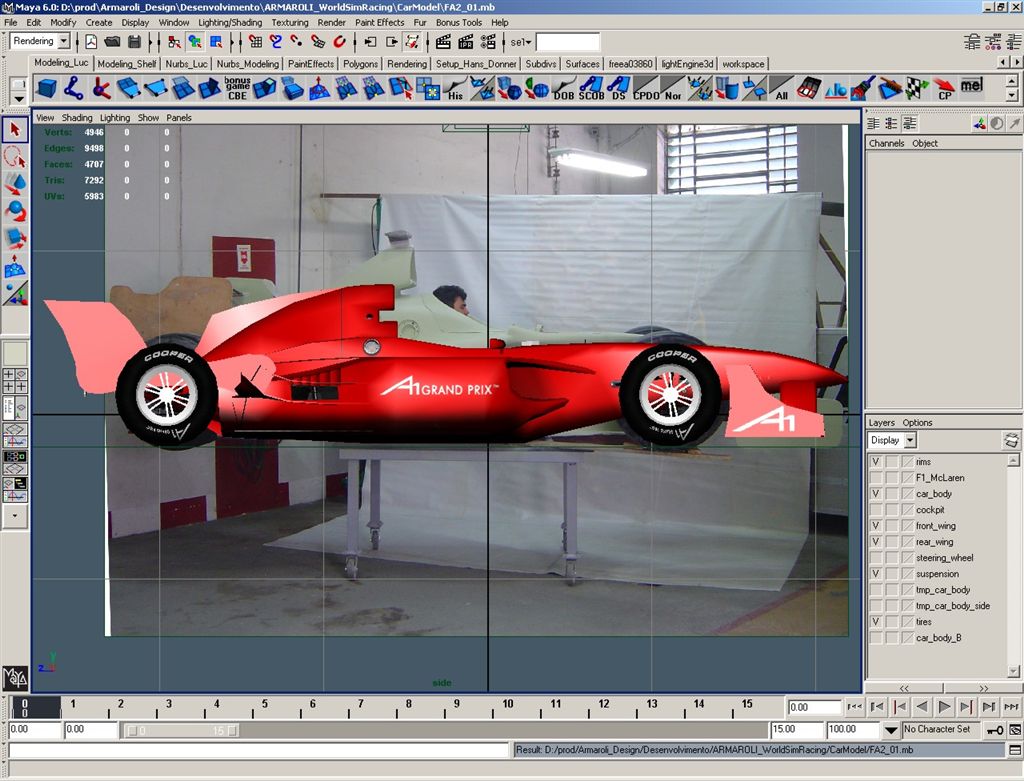Show the F1_McLaren layer
1024x781 pixels.
pos(876,478)
